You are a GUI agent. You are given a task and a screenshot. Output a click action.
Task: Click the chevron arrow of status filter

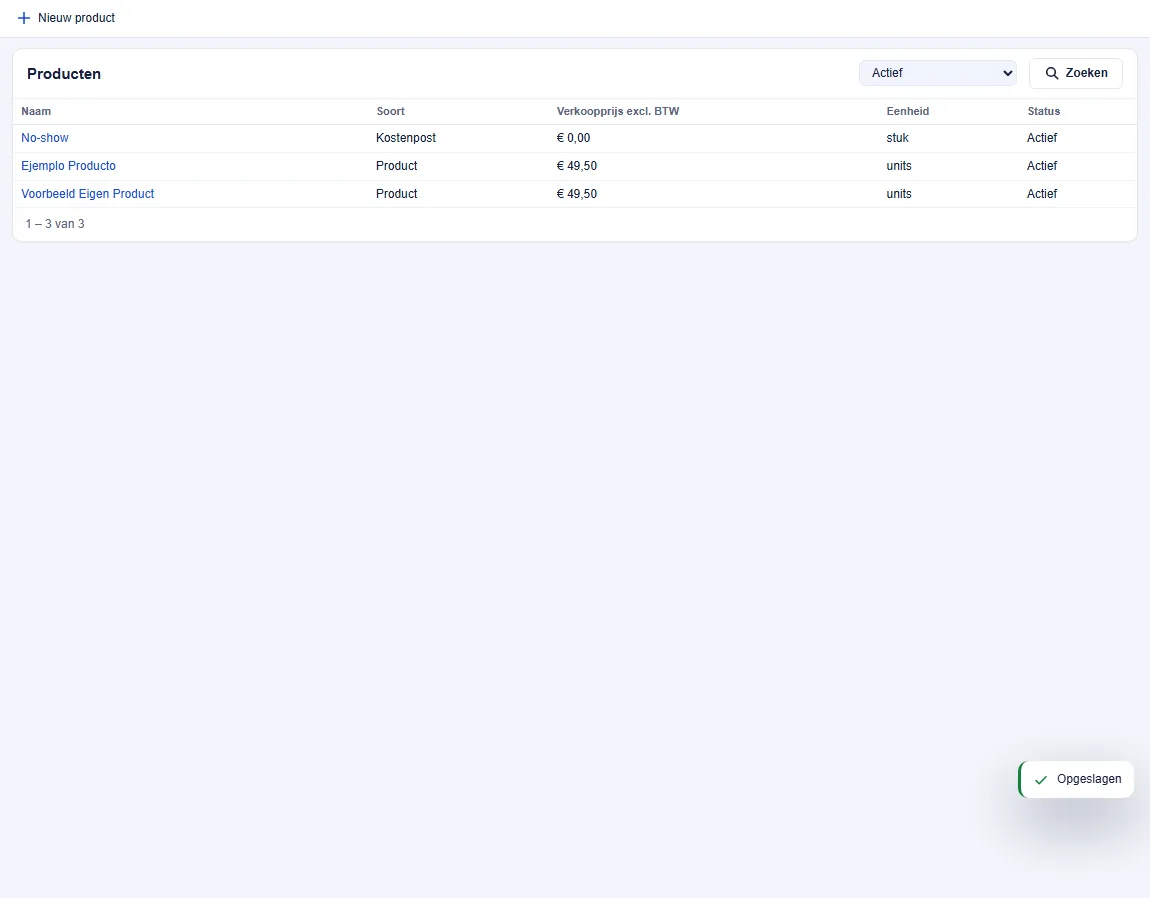pos(1007,73)
